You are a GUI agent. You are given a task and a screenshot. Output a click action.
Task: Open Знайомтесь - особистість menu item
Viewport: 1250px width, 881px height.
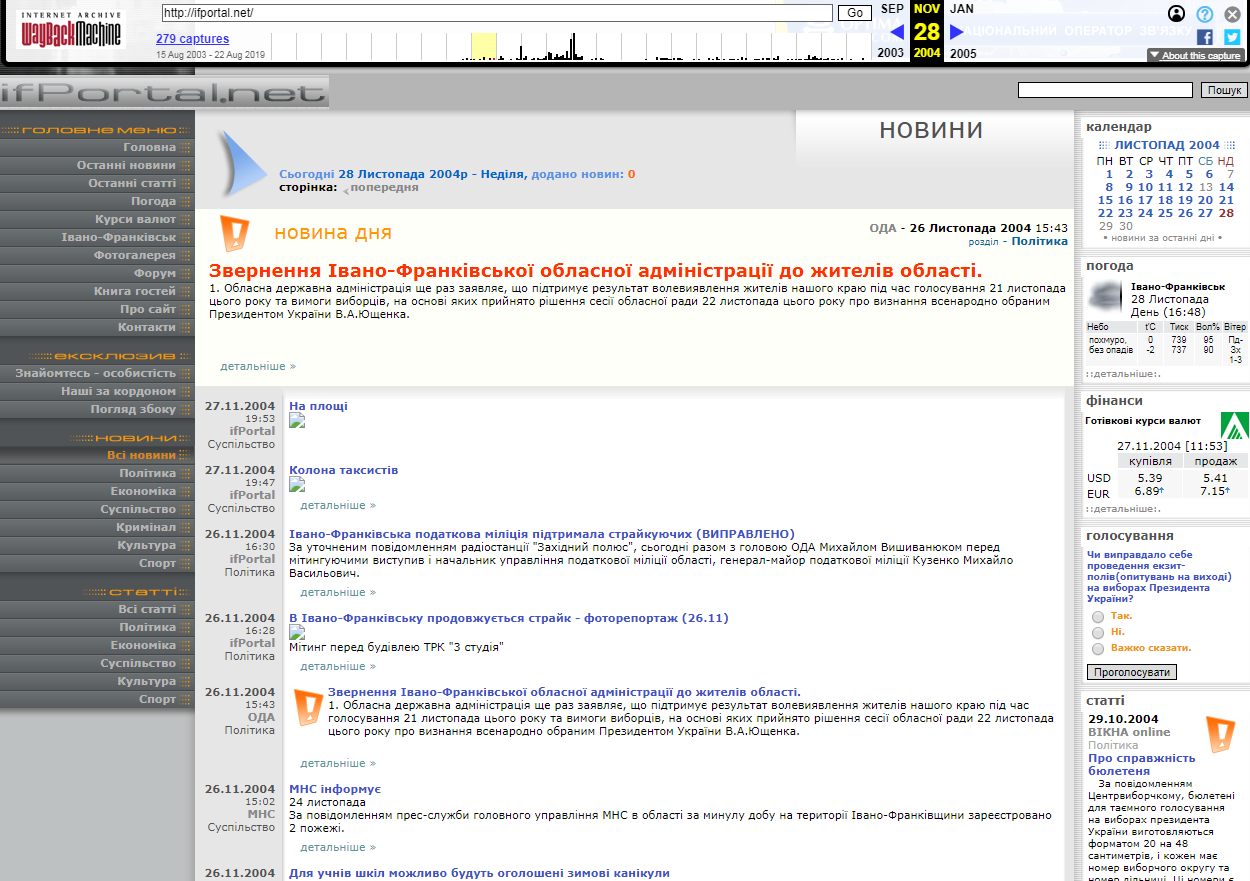(x=96, y=373)
